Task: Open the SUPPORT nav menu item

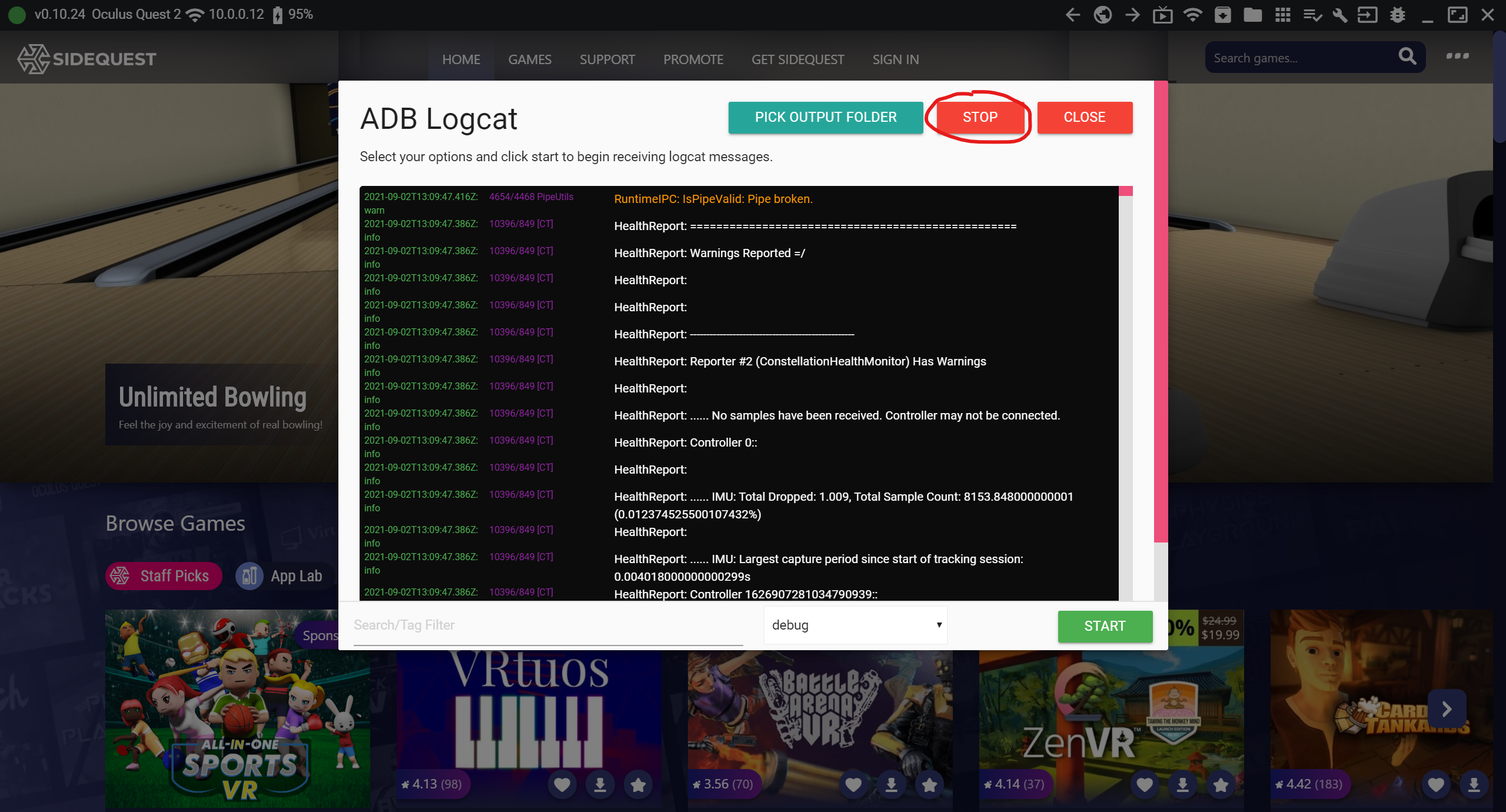Action: coord(607,59)
